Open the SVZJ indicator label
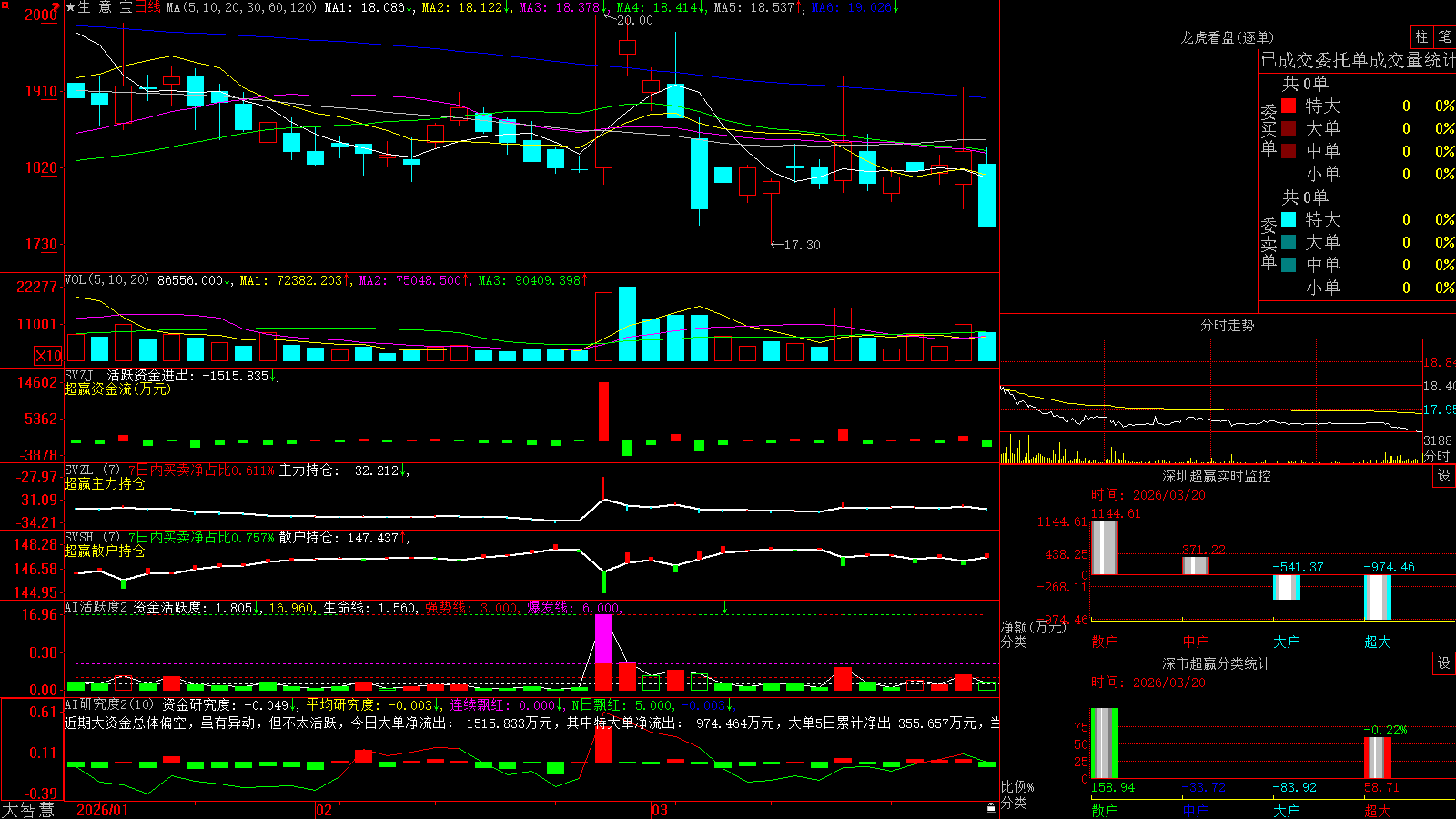This screenshot has height=819, width=1456. click(79, 375)
